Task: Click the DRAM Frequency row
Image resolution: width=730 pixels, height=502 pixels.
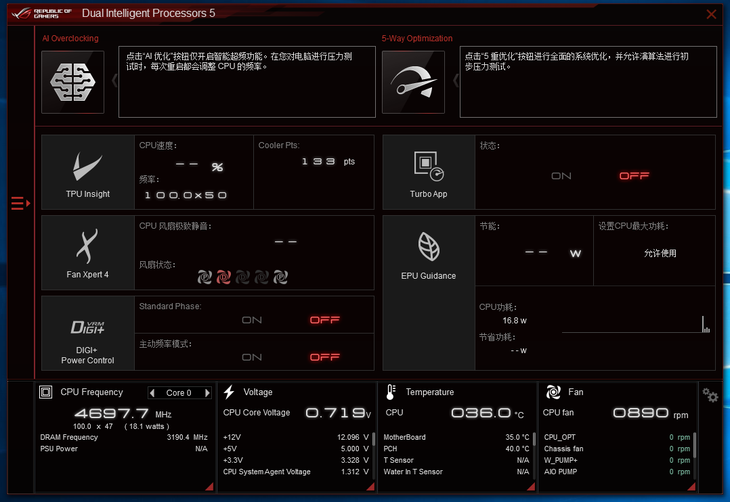Action: point(124,437)
